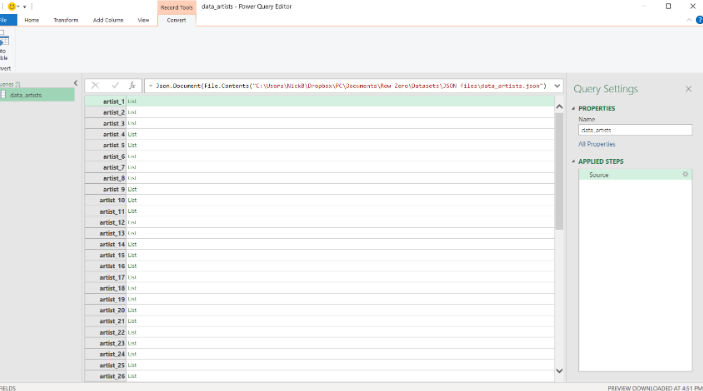Open the List link for artist_14

[132, 244]
